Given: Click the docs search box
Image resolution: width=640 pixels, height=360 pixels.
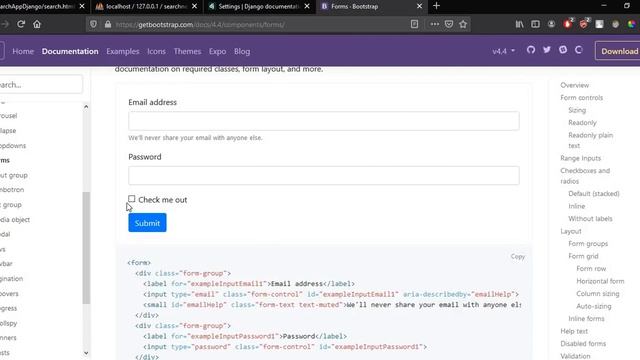Looking at the screenshot, I should [x=40, y=84].
